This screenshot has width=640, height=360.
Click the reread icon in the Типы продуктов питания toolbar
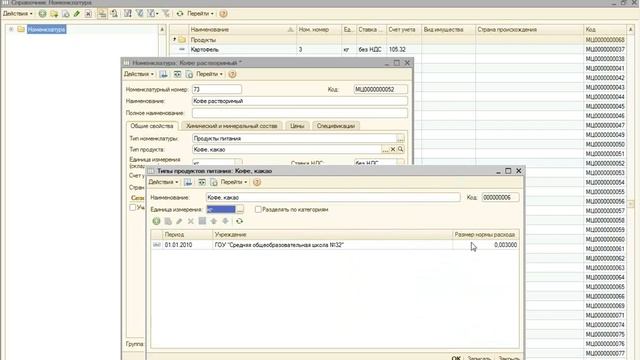202,182
